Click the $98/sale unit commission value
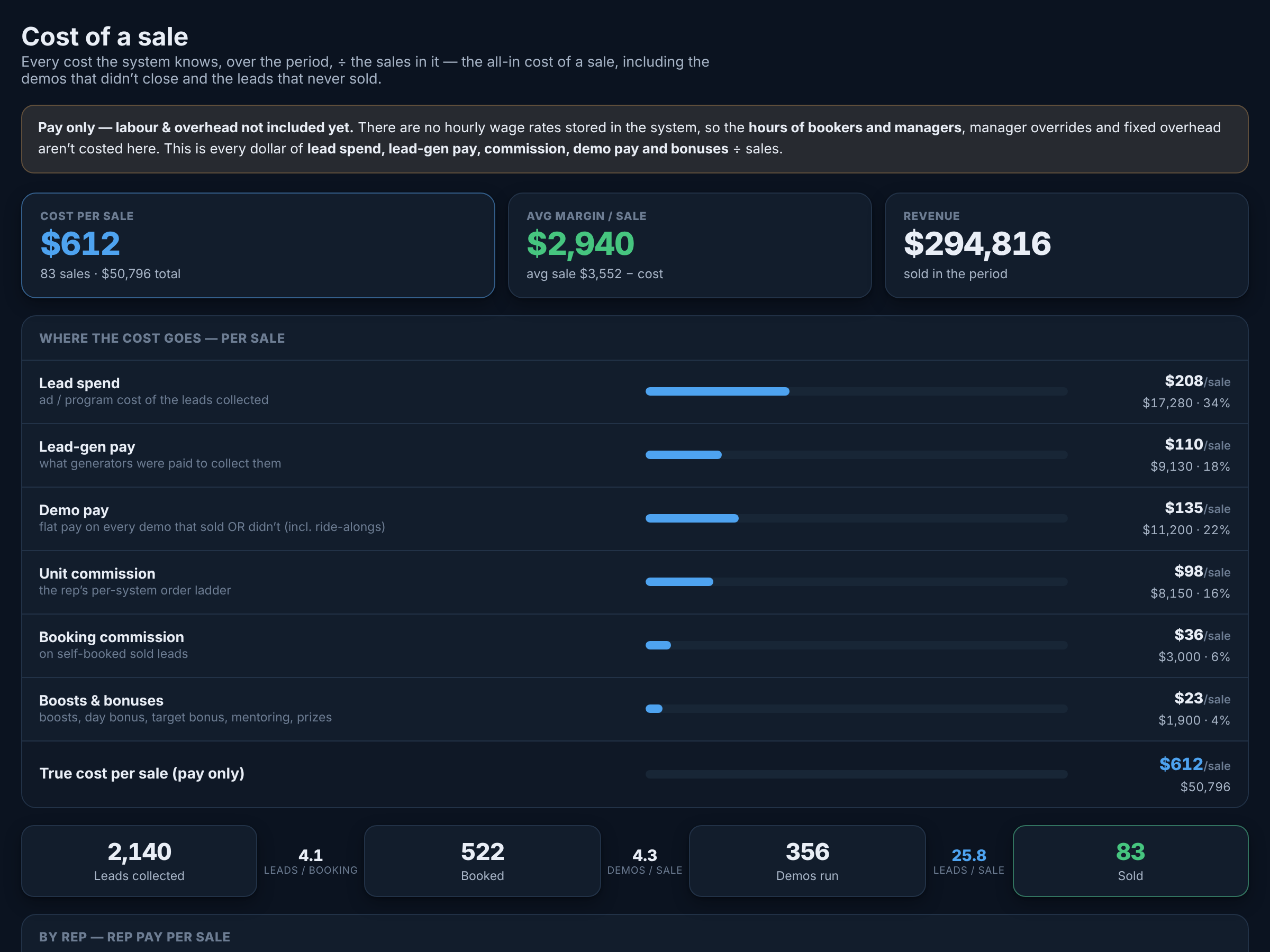The image size is (1270, 952). 1202,572
